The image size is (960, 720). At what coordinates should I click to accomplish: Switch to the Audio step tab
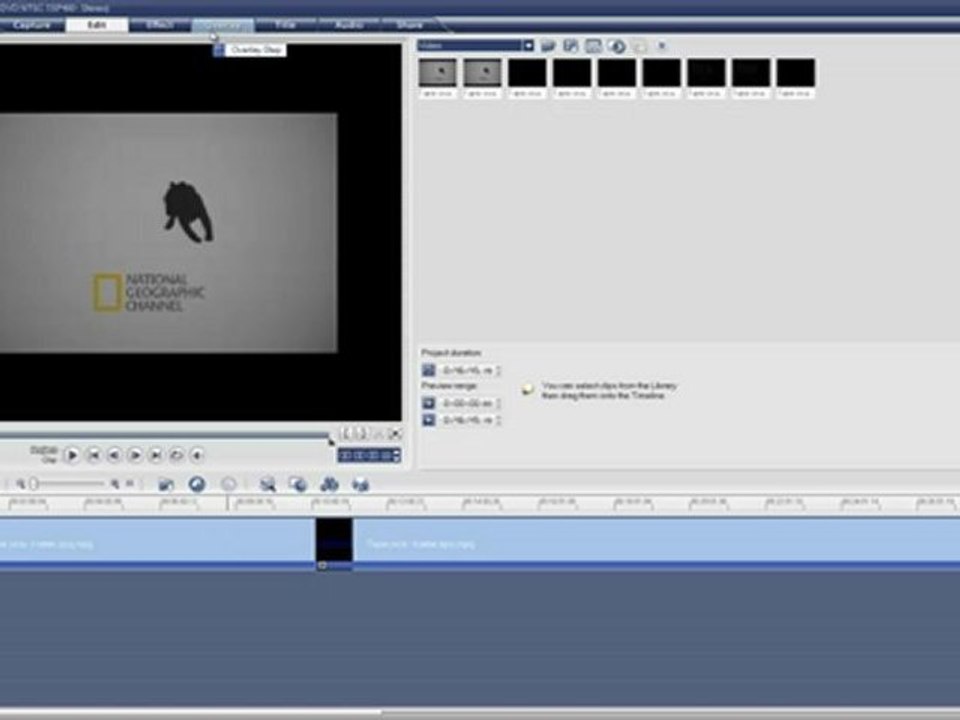coord(348,25)
